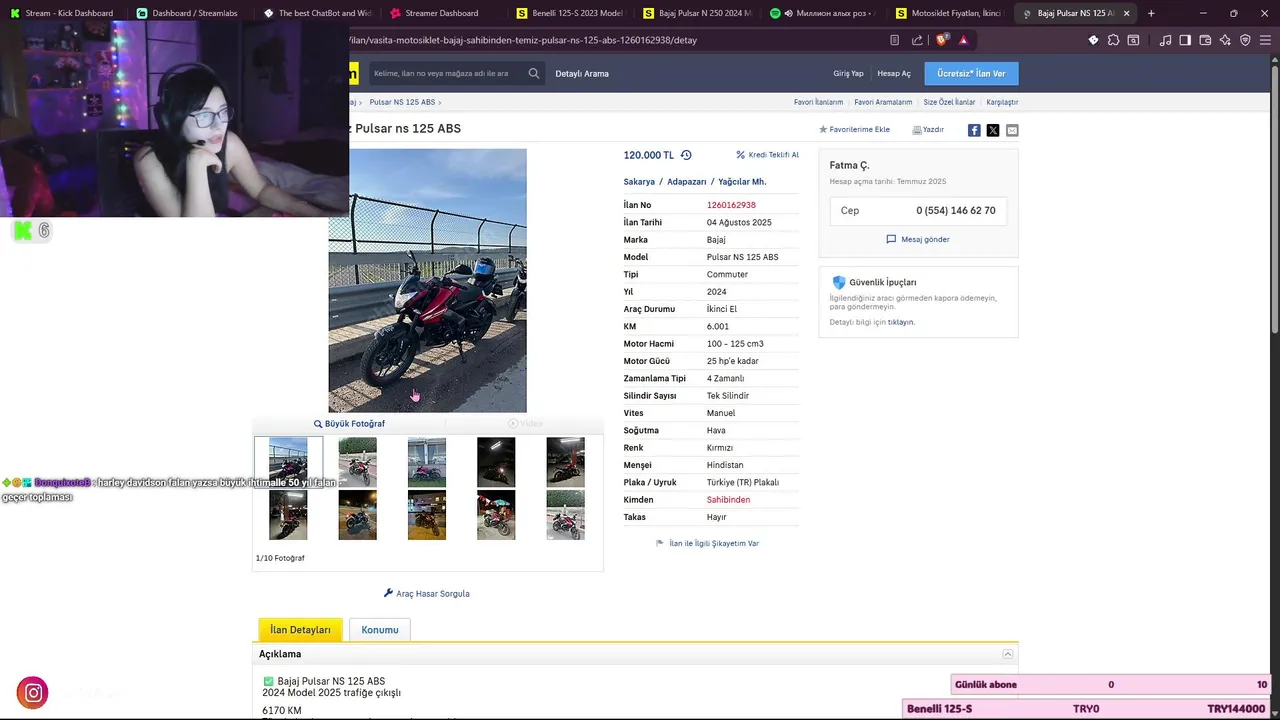The height and width of the screenshot is (720, 1280).
Task: Click Mesaj gönder link
Action: [918, 239]
